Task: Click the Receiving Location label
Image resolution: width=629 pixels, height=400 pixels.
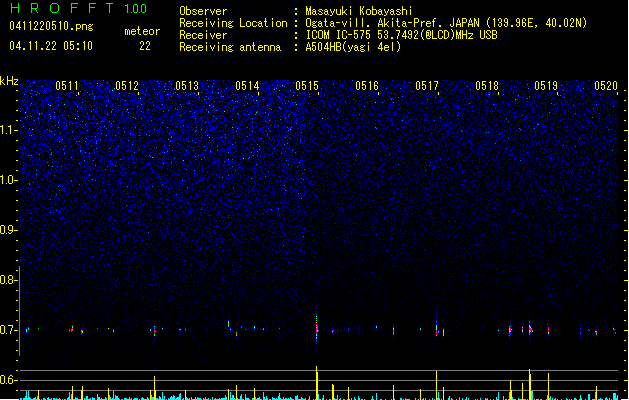Action: pos(233,23)
